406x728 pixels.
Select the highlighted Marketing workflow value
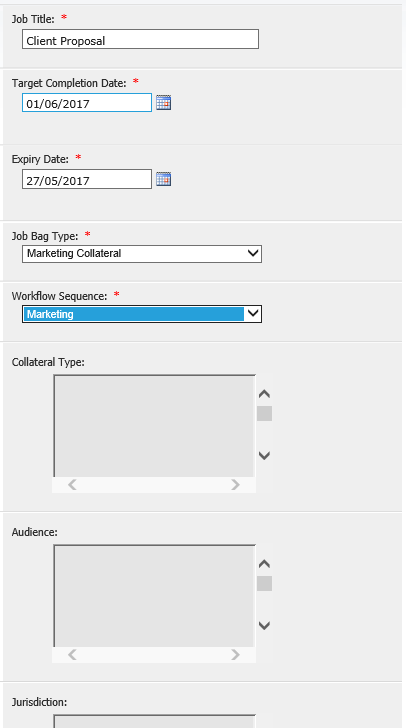[x=134, y=314]
